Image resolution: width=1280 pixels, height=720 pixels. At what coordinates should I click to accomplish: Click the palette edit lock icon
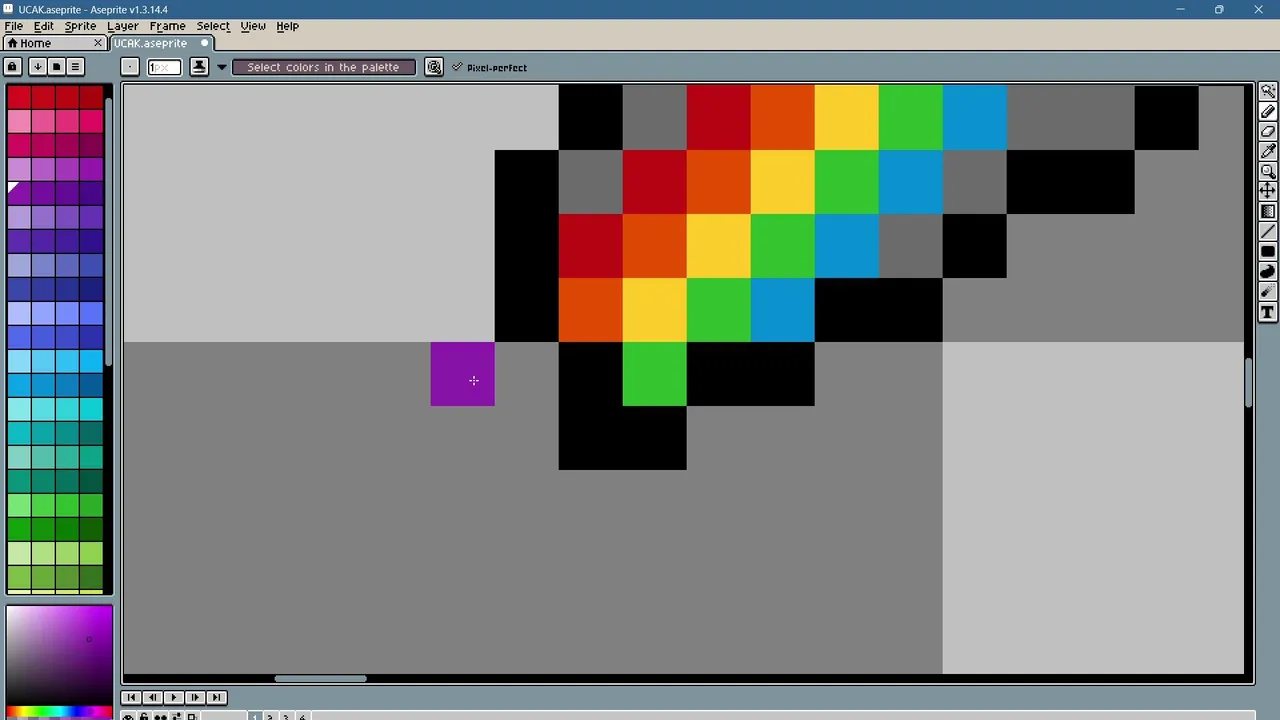(12, 67)
